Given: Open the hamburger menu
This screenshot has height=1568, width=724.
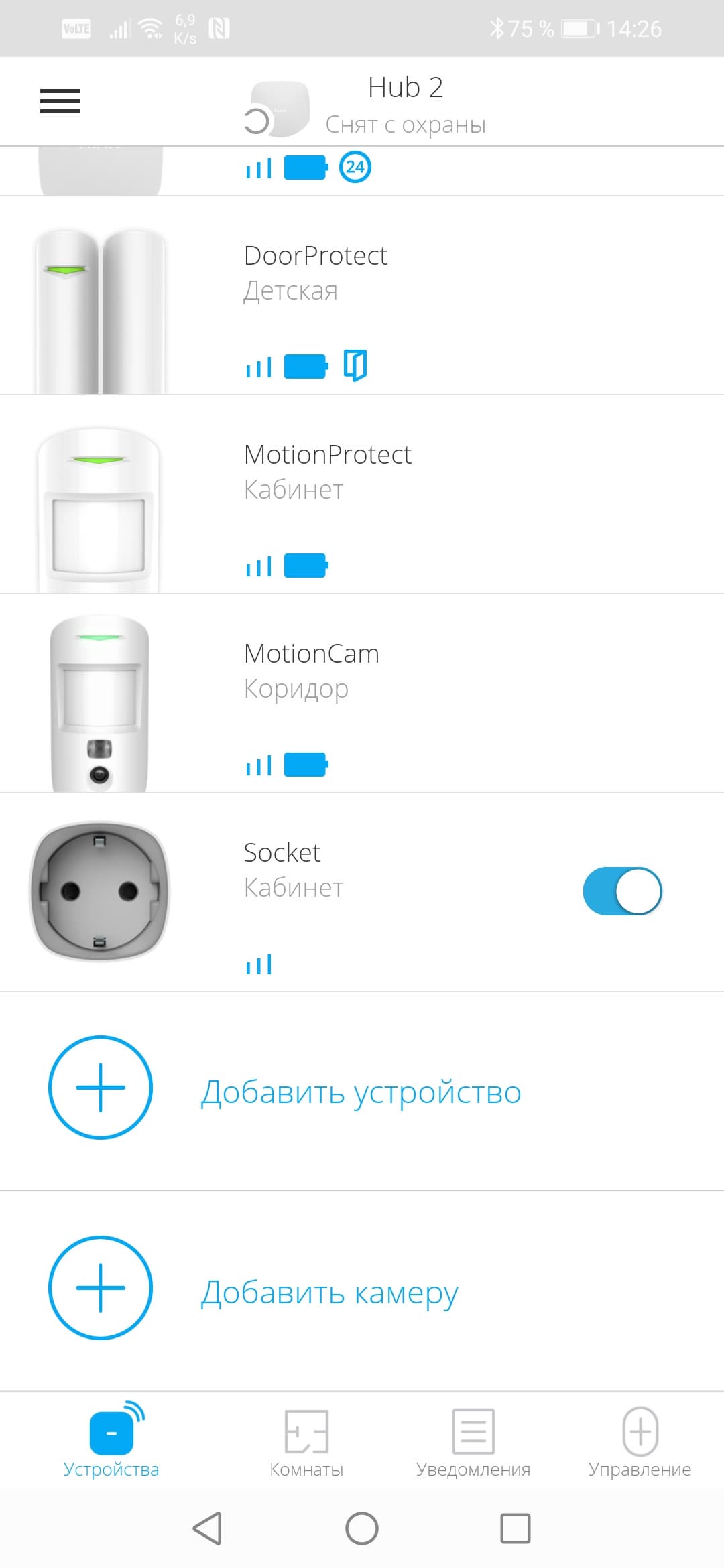Looking at the screenshot, I should click(x=60, y=101).
